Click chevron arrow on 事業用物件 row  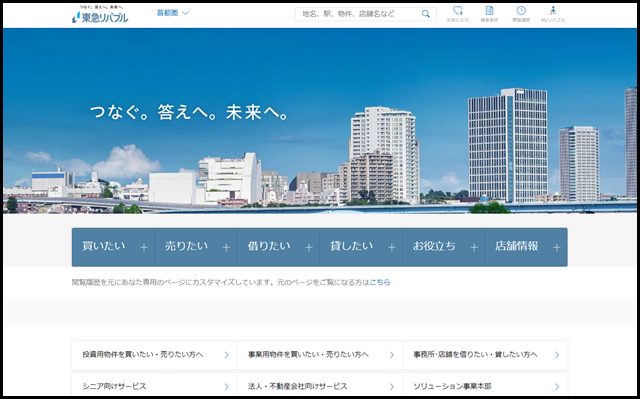pyautogui.click(x=391, y=355)
